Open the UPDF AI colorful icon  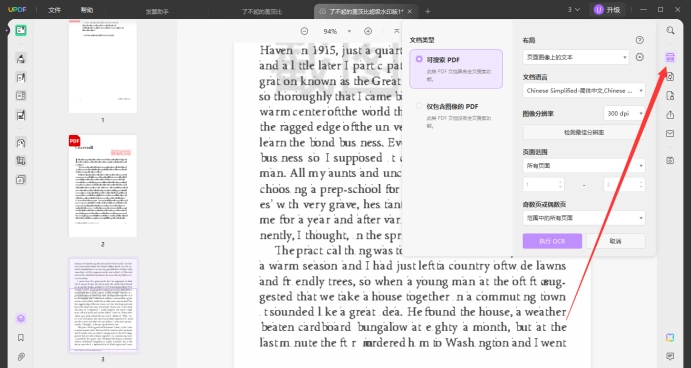click(670, 338)
